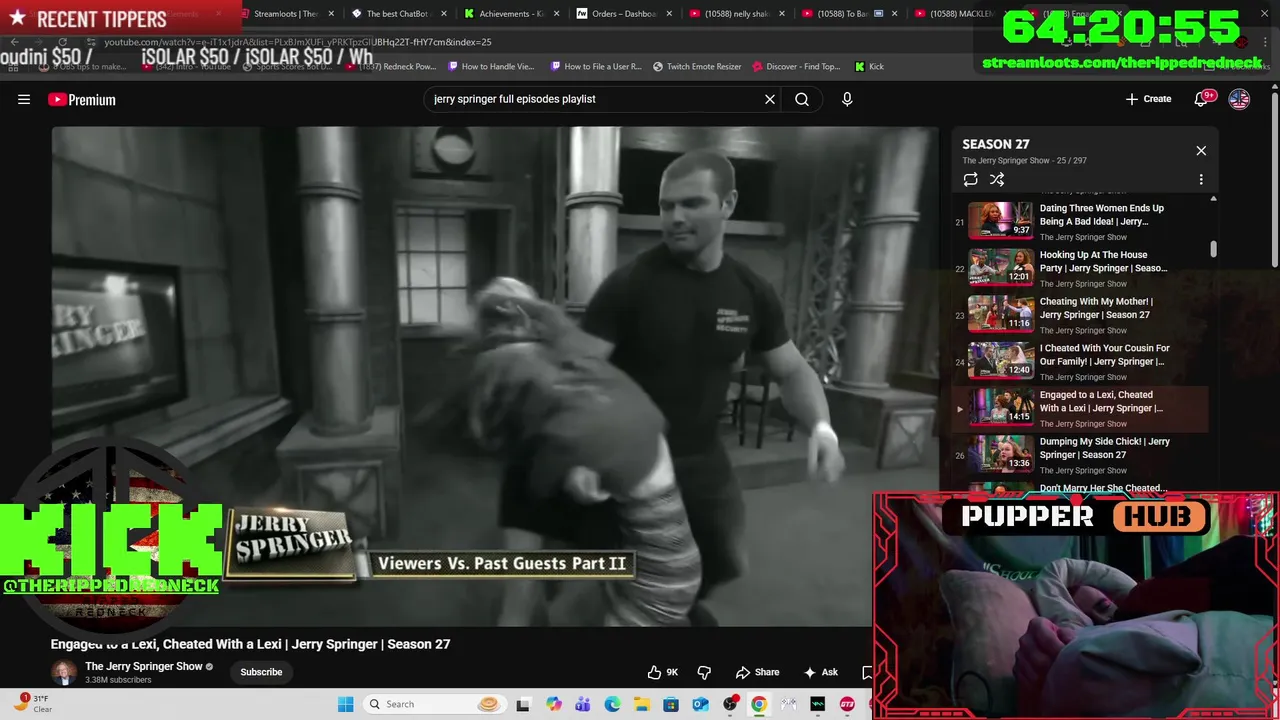Viewport: 1280px width, 720px height.
Task: Open Copilot from taskbar
Action: (553, 704)
